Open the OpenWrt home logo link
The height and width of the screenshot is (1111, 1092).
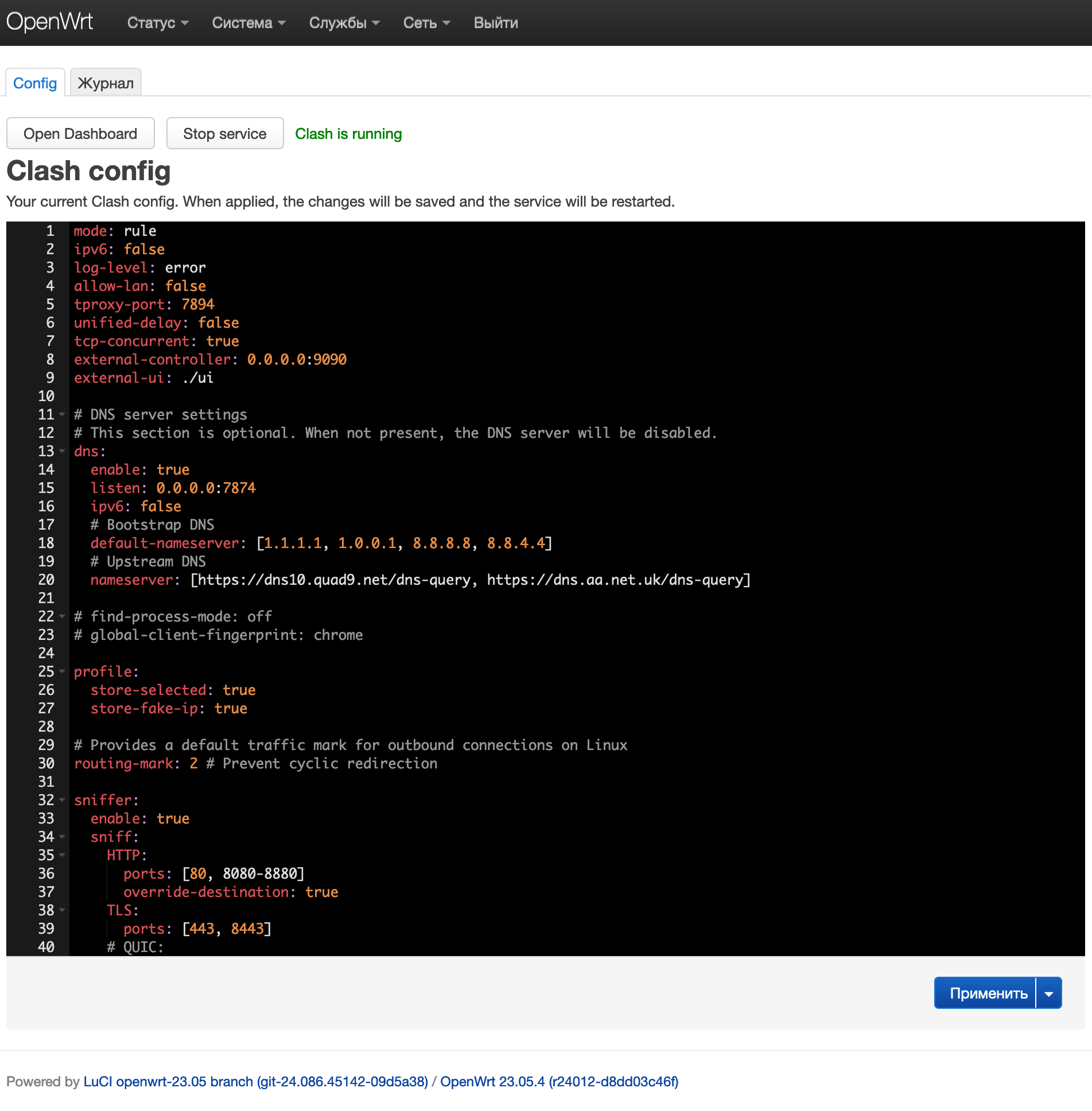pos(49,22)
